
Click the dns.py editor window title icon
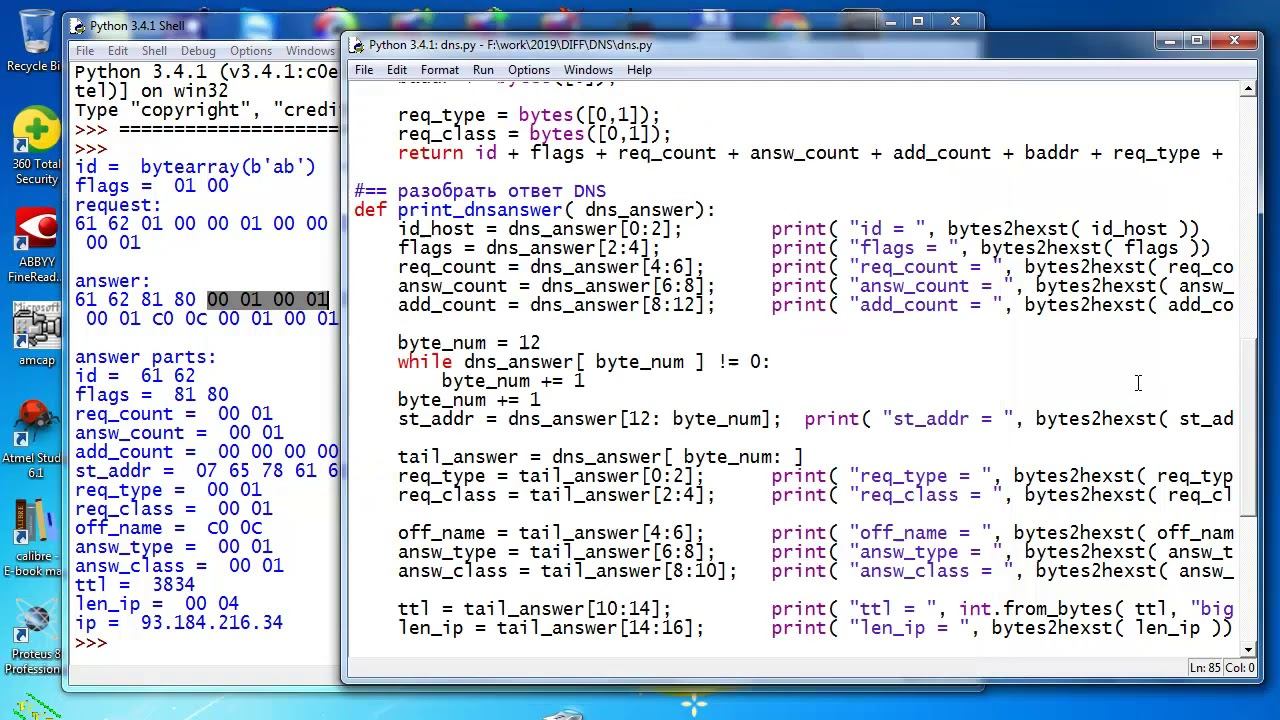tap(357, 45)
